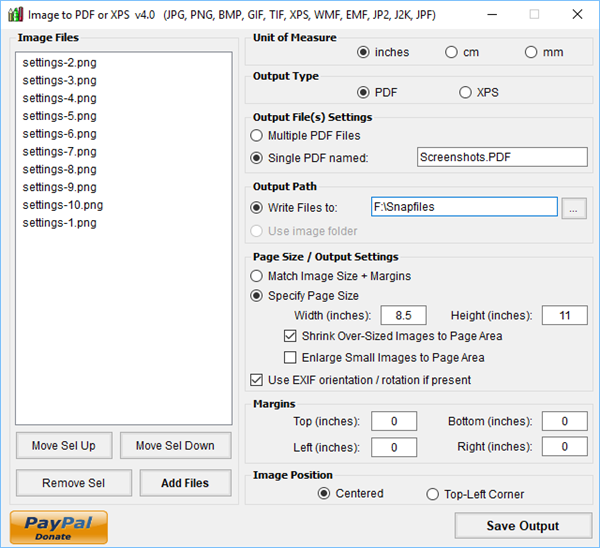Click the Width (inches) field
600x548 pixels.
(x=403, y=315)
